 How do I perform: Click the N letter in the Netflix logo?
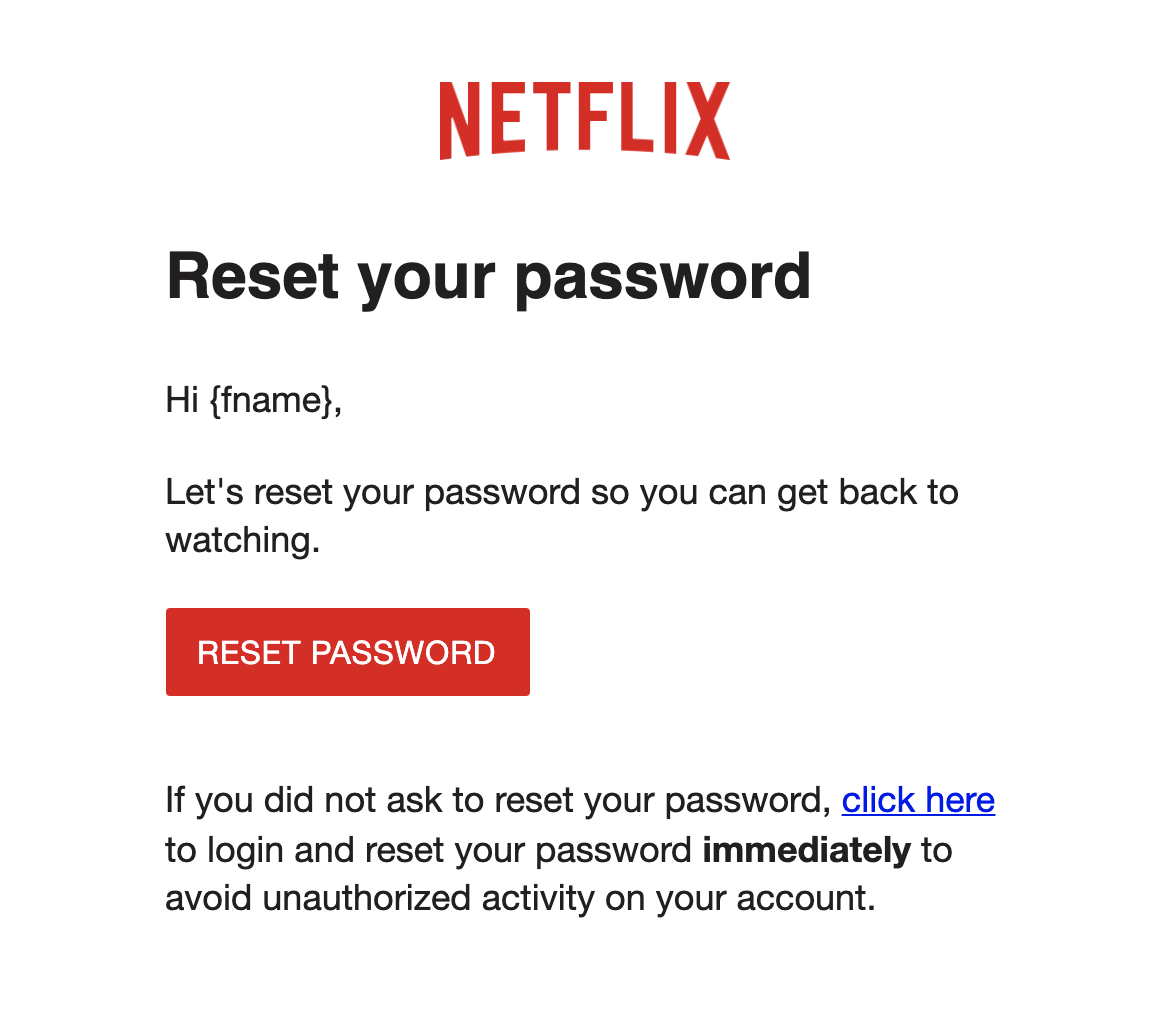click(461, 120)
